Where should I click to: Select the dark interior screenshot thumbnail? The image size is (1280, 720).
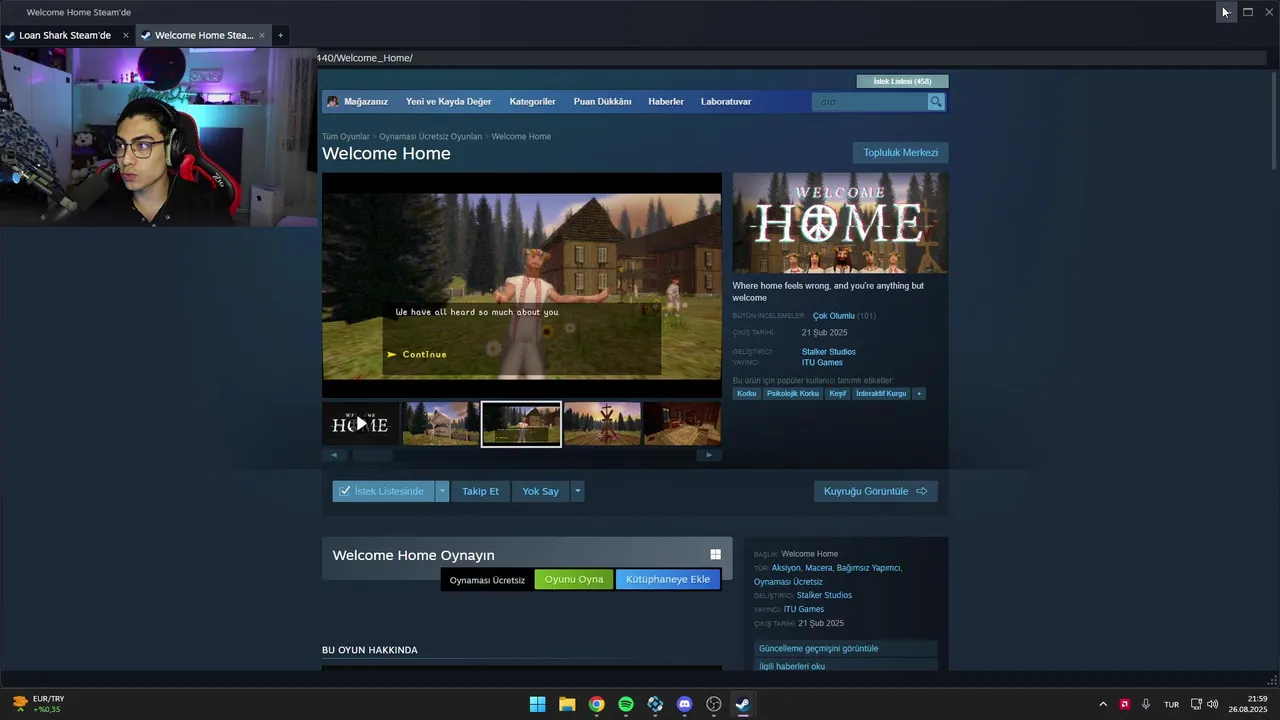coord(682,424)
